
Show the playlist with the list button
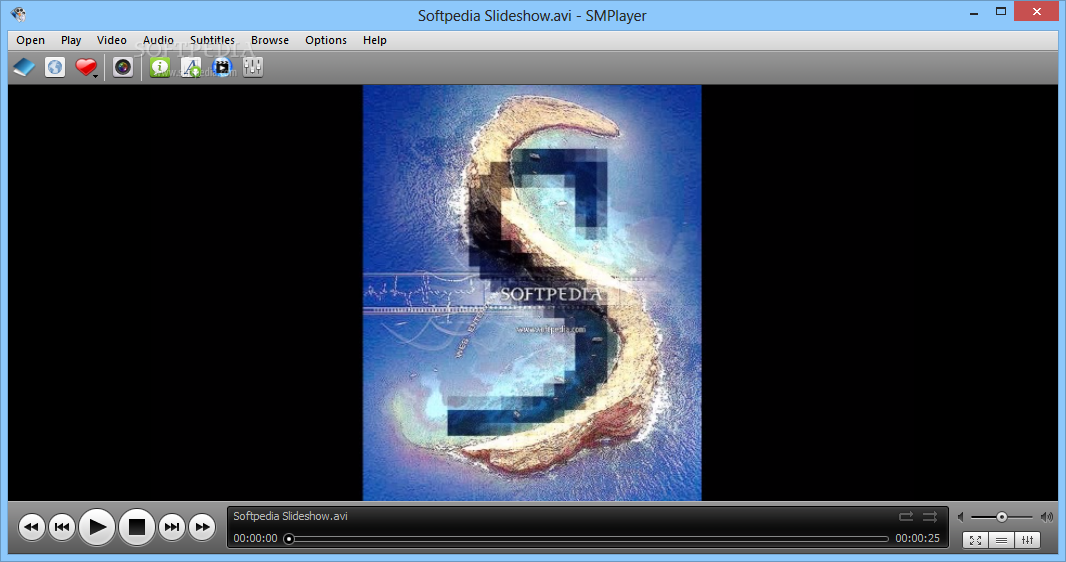[1001, 540]
